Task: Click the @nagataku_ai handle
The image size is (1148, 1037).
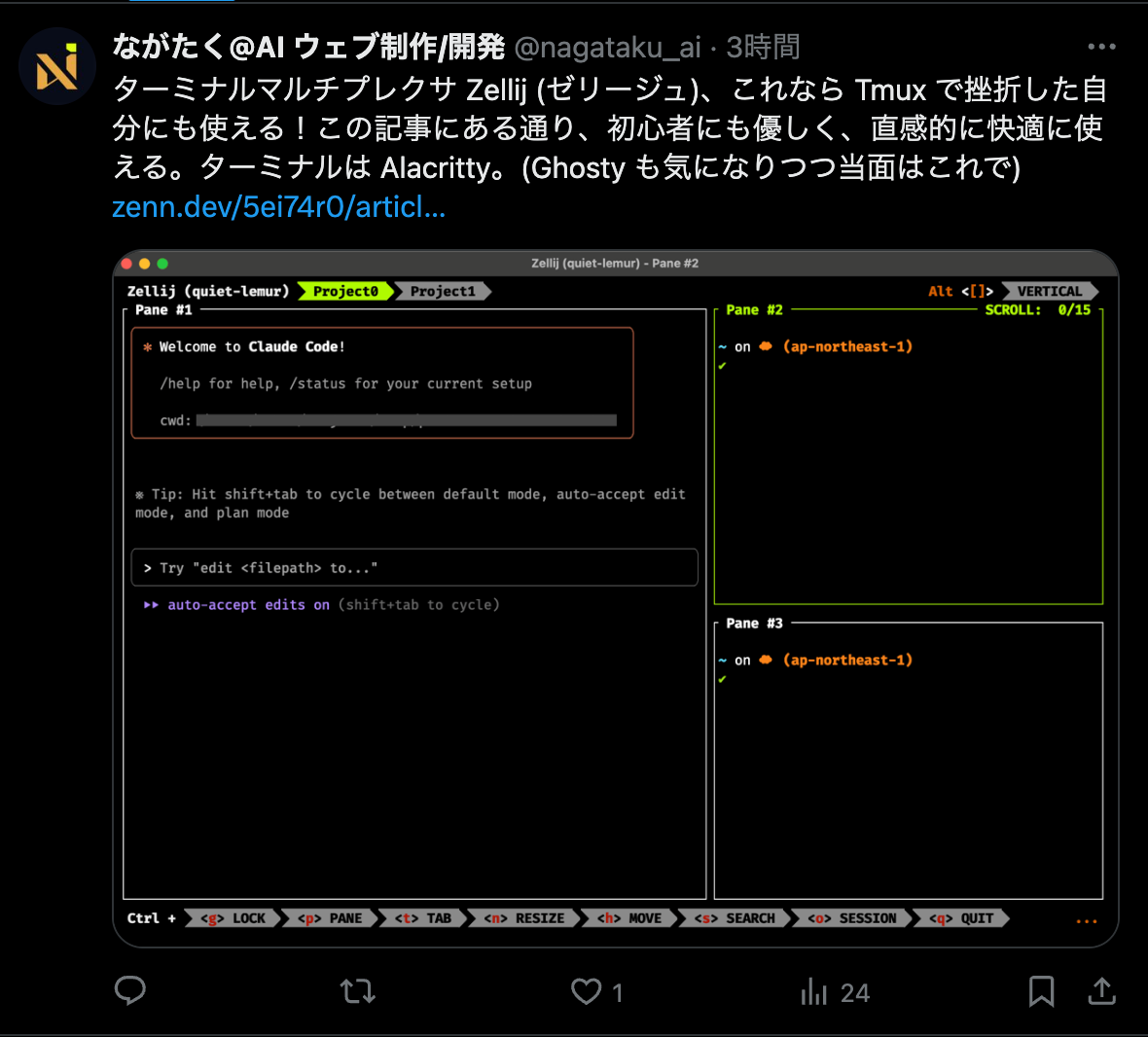Action: 608,48
